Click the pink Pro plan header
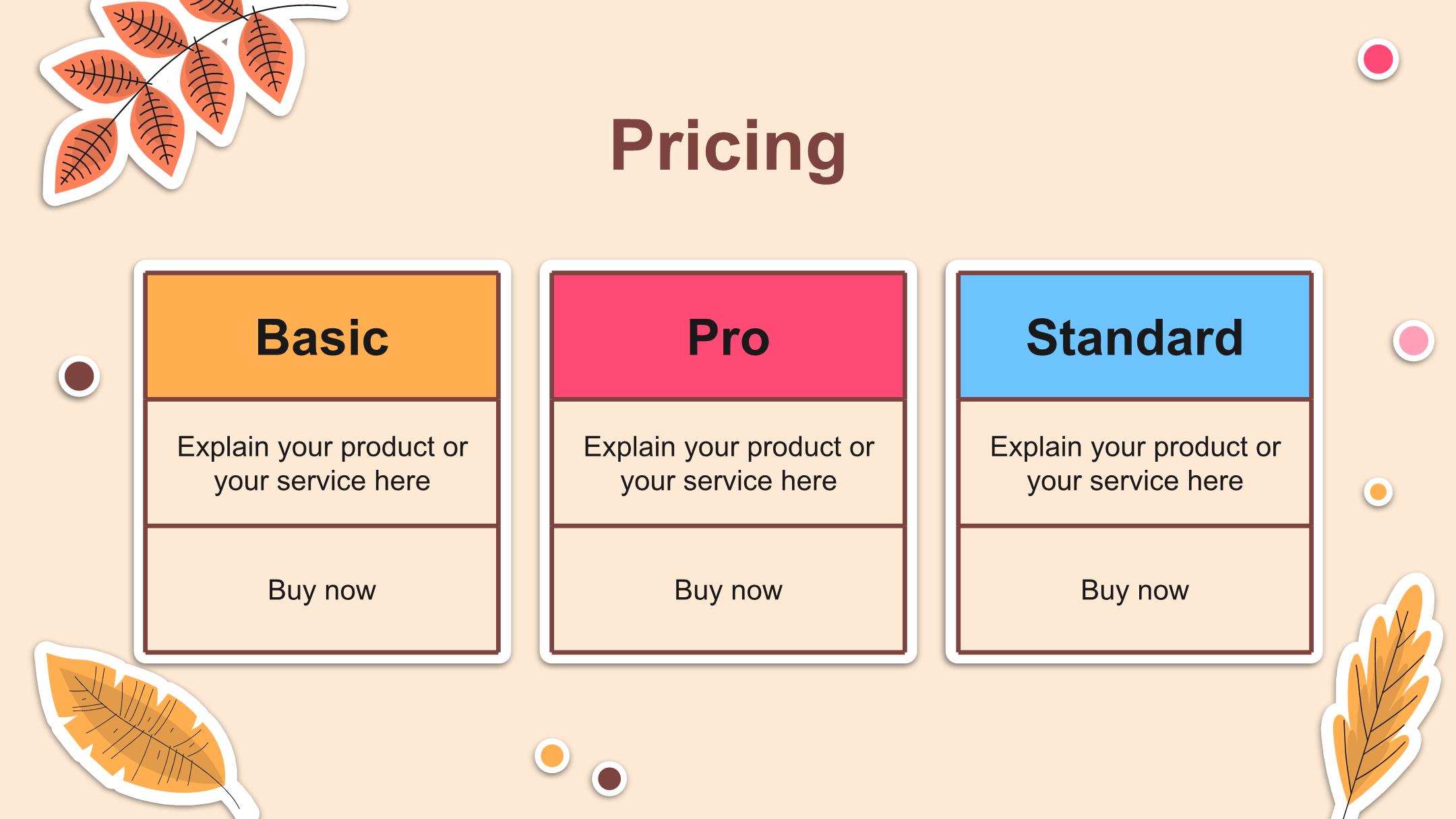Viewport: 1456px width, 819px height. 728,336
